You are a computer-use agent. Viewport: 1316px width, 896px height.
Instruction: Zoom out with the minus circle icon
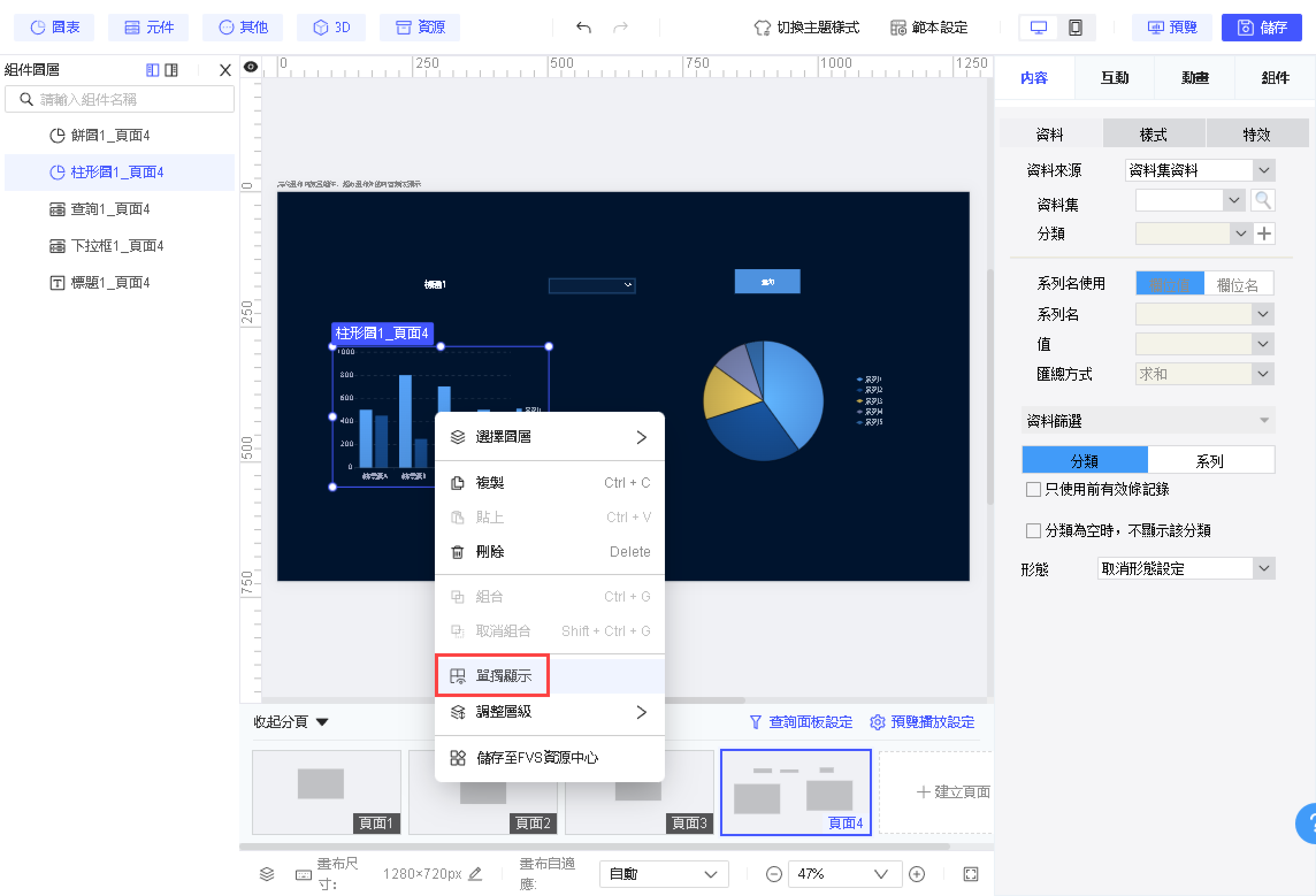[774, 874]
